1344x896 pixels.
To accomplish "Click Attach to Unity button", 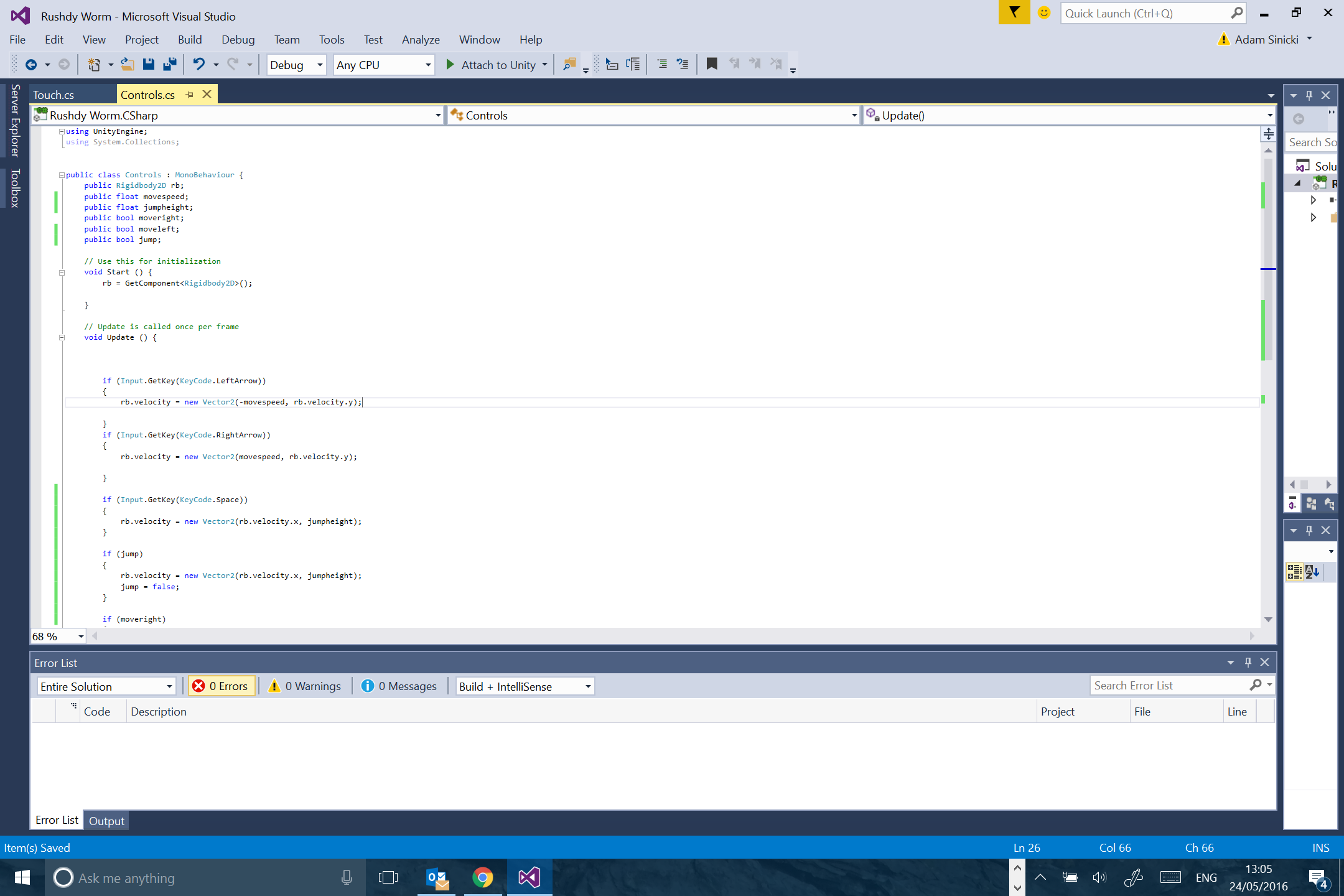I will [492, 65].
